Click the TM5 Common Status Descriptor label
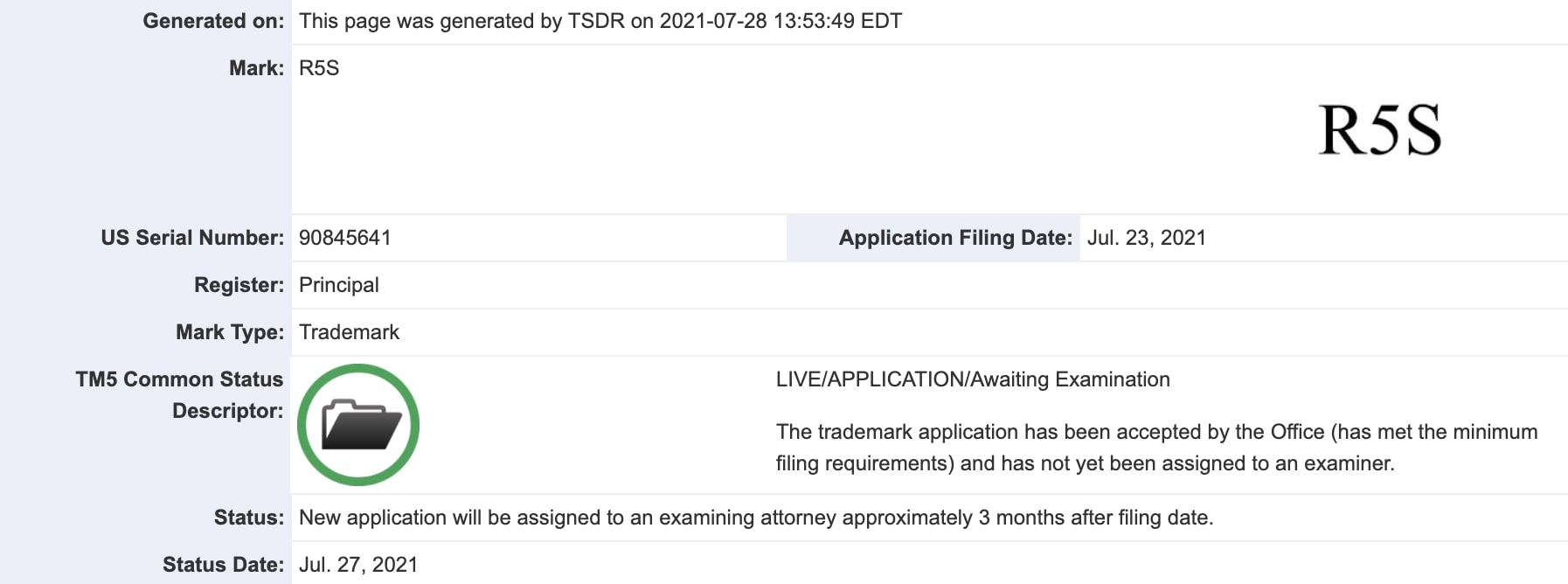The height and width of the screenshot is (584, 1568). coord(179,395)
